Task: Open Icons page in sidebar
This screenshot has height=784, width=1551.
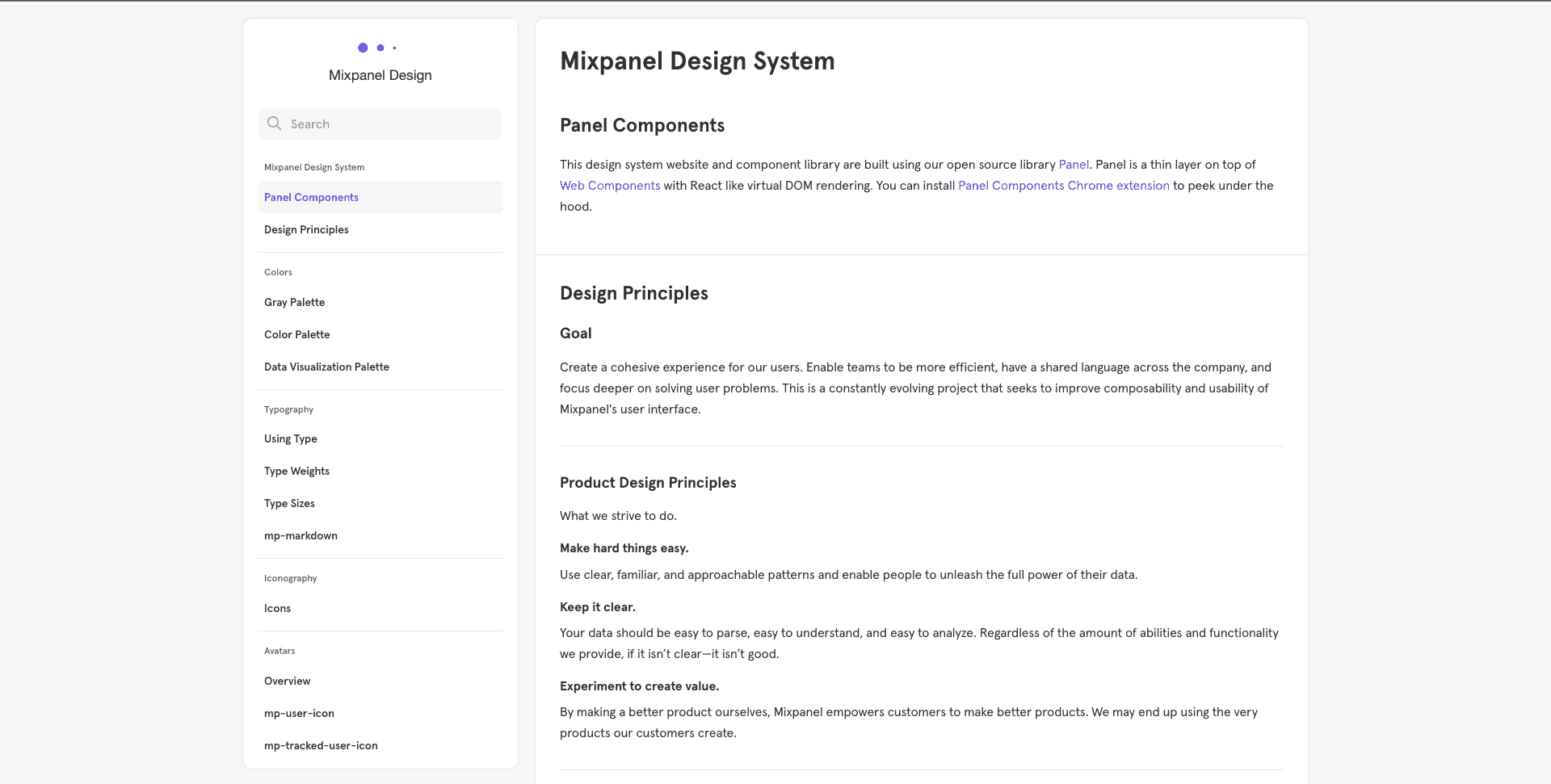Action: (380, 608)
